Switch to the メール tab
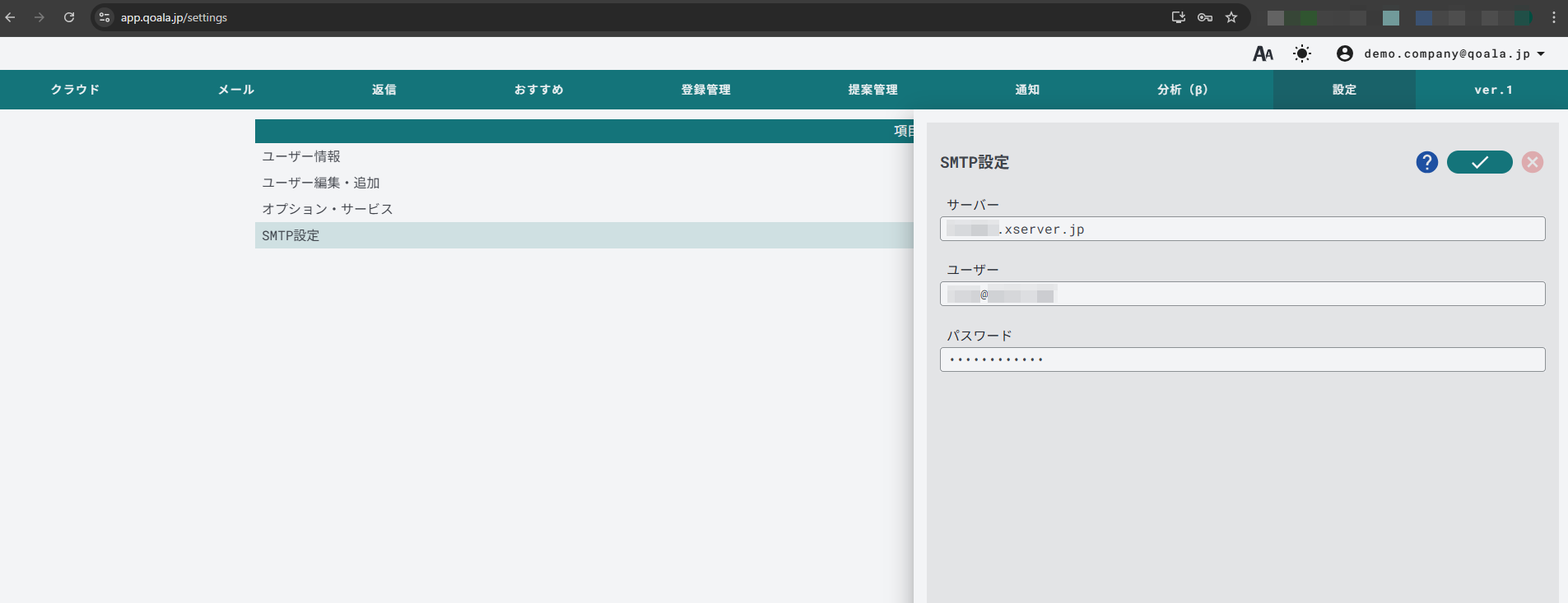This screenshot has height=603, width=1568. click(236, 90)
